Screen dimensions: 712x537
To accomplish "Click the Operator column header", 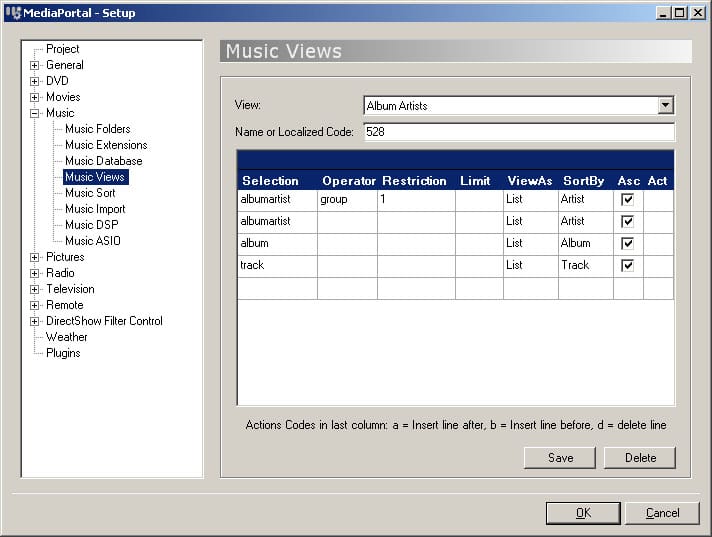I will pyautogui.click(x=349, y=181).
